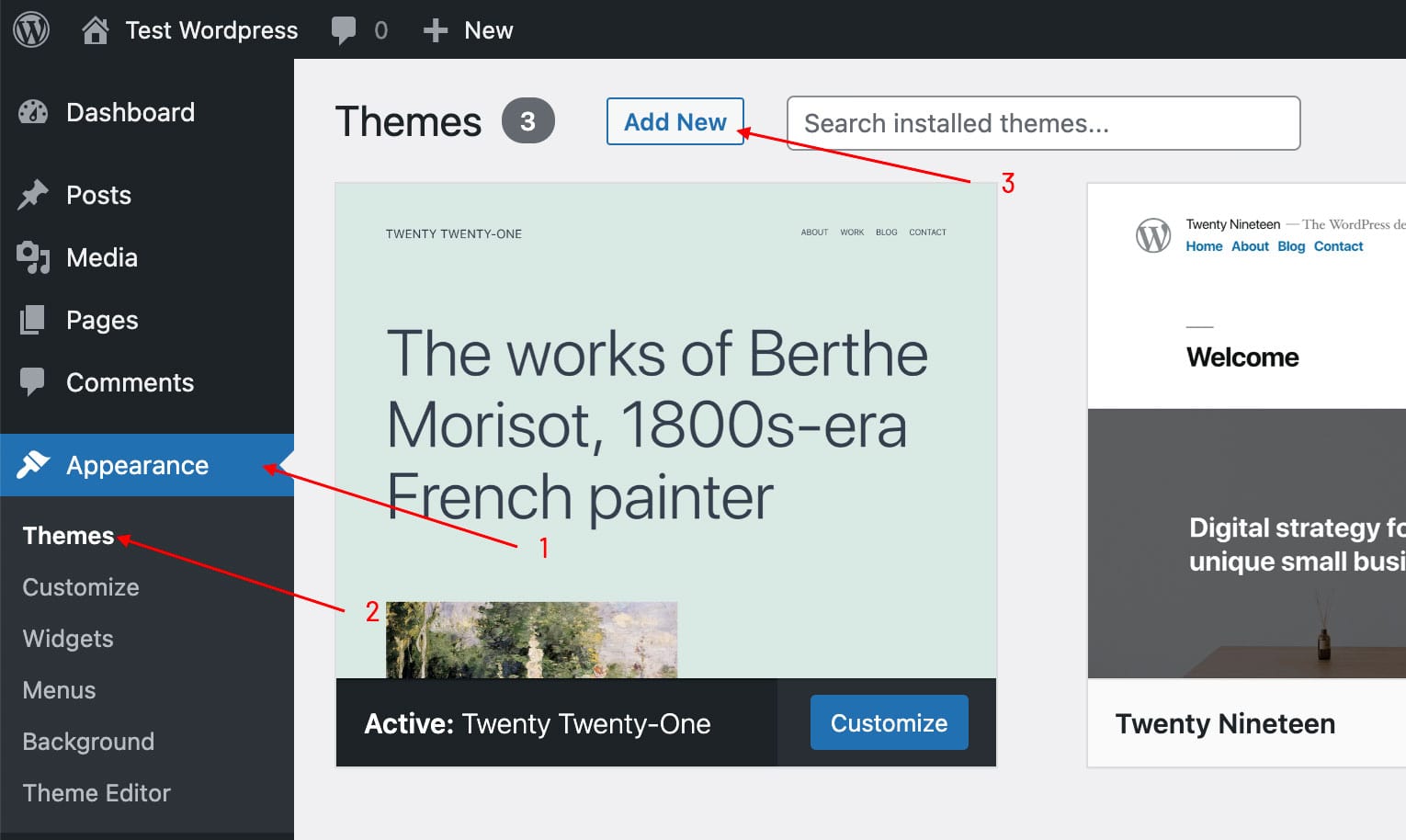The width and height of the screenshot is (1406, 840).
Task: Open the Theme Editor submenu item
Action: pyautogui.click(x=96, y=793)
